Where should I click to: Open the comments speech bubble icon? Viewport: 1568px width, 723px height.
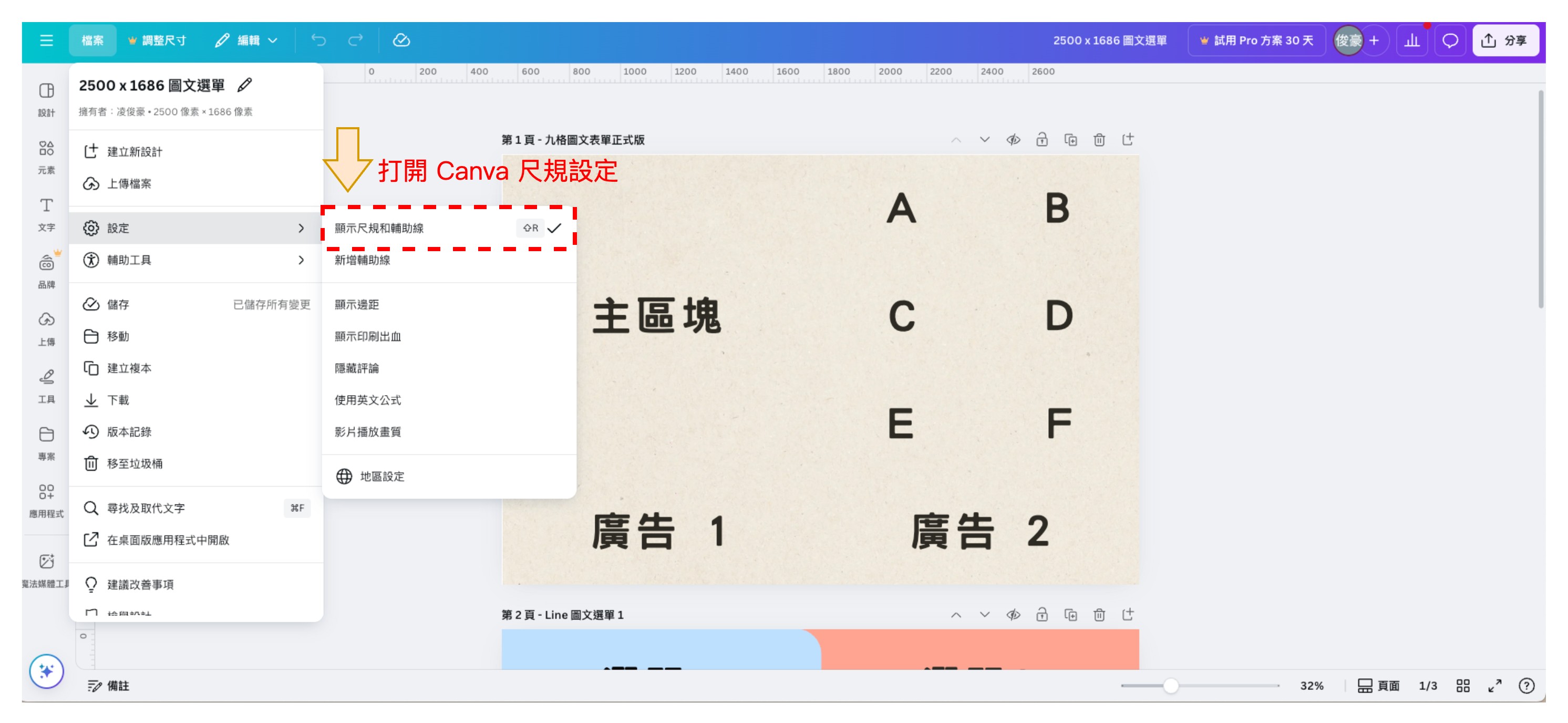[1450, 40]
